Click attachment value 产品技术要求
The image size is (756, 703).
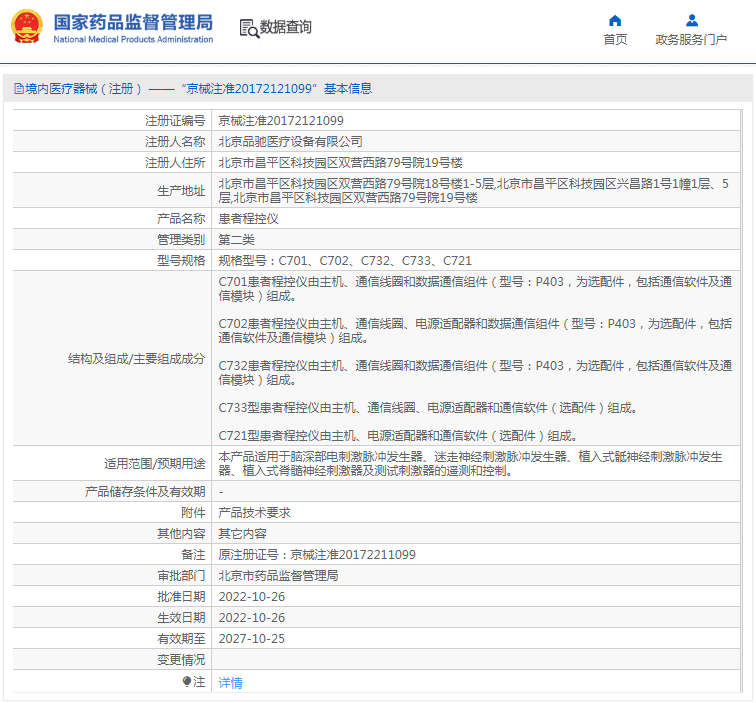tap(254, 513)
